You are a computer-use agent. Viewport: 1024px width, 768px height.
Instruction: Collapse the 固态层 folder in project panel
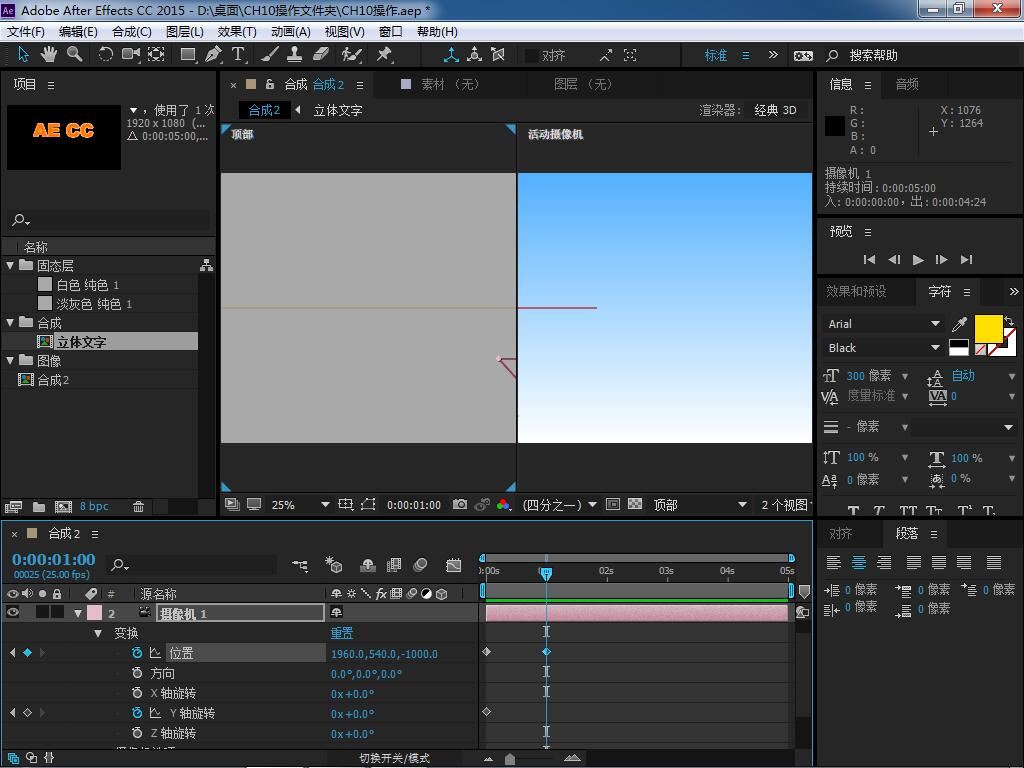point(10,266)
